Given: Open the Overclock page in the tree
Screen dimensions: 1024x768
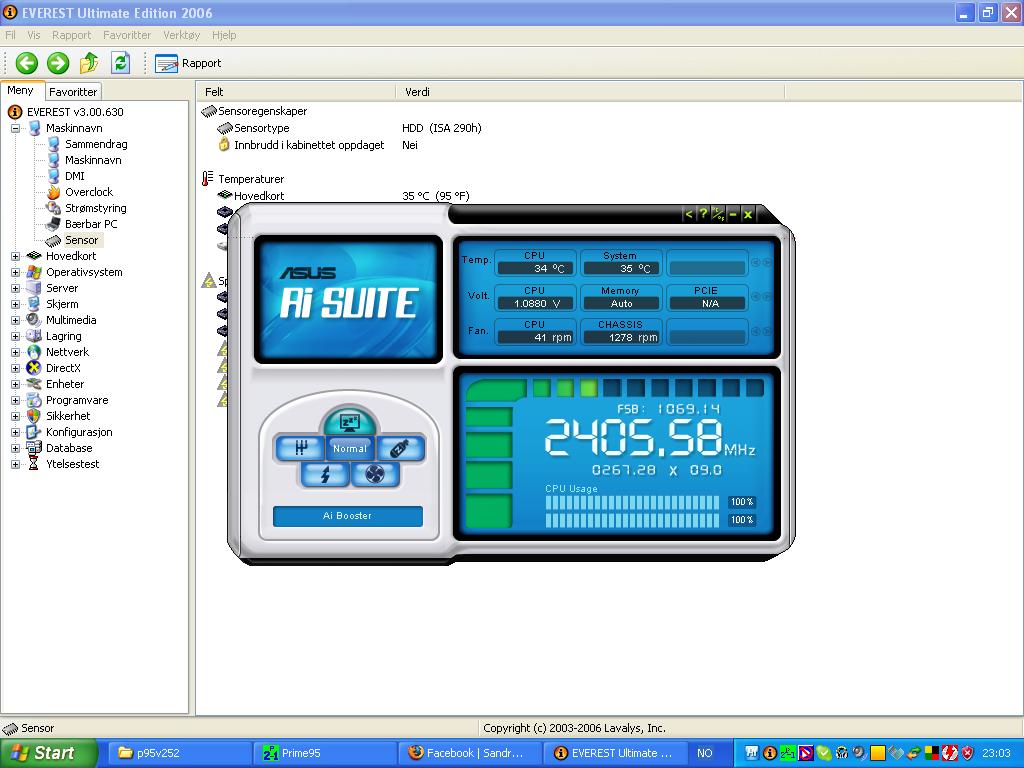Looking at the screenshot, I should (x=89, y=192).
